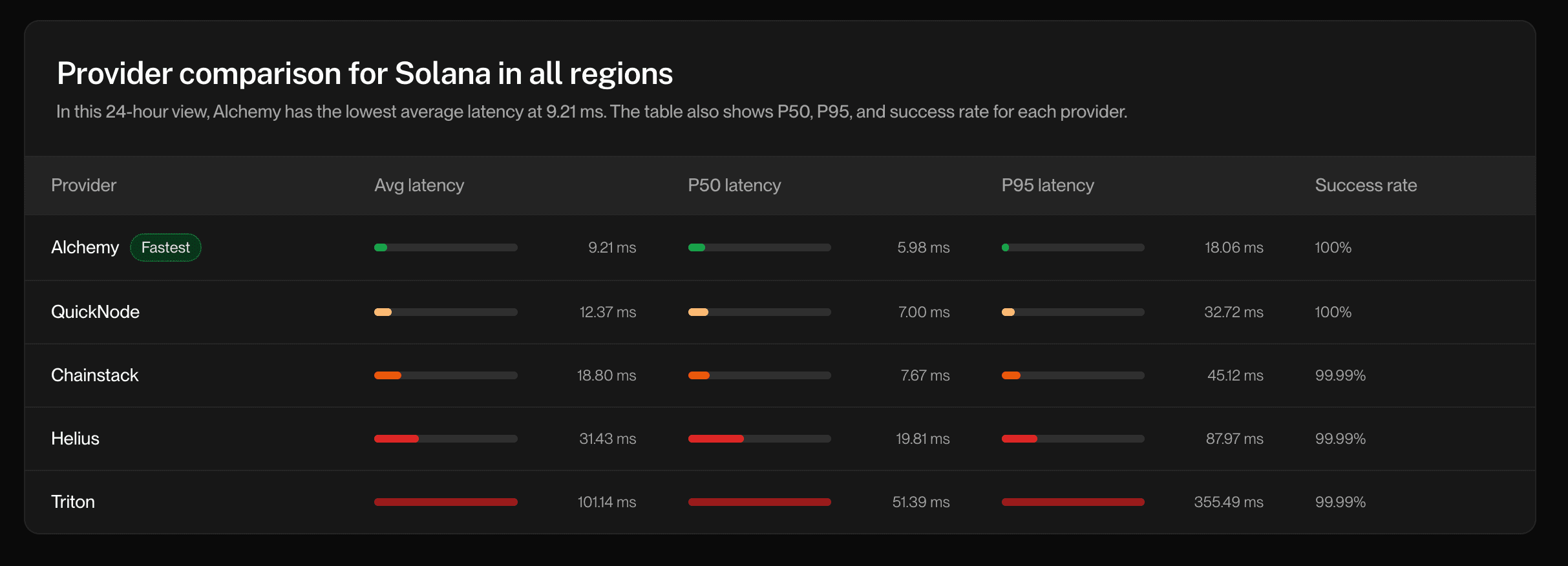Click the 7.67 ms value
The image size is (1568, 566).
coord(926,375)
